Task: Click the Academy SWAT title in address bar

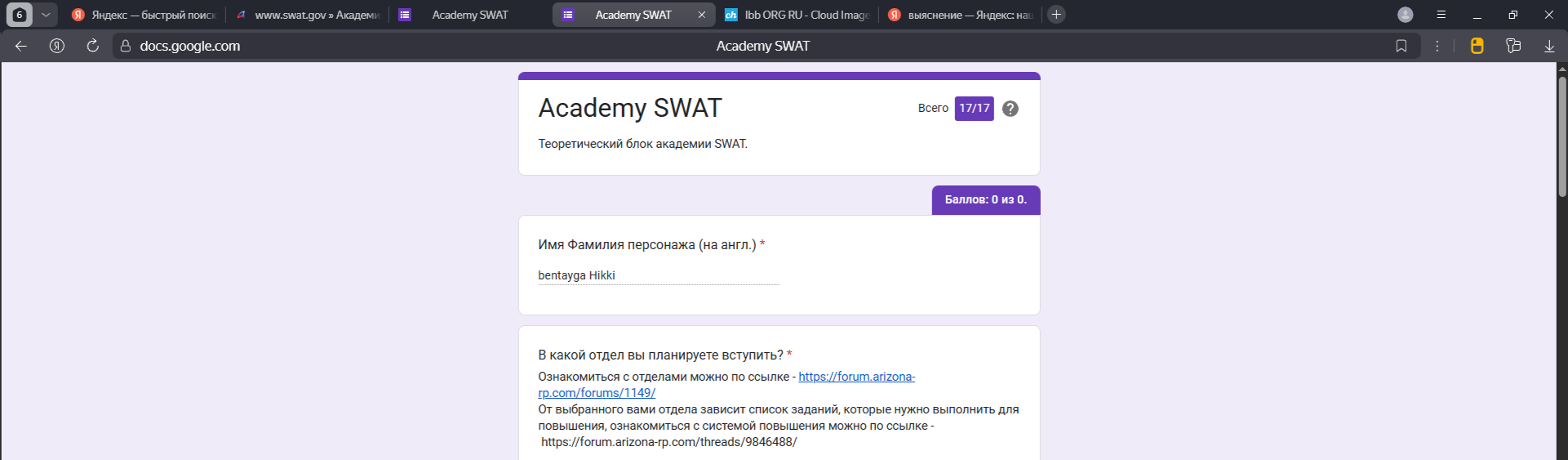Action: (x=762, y=46)
